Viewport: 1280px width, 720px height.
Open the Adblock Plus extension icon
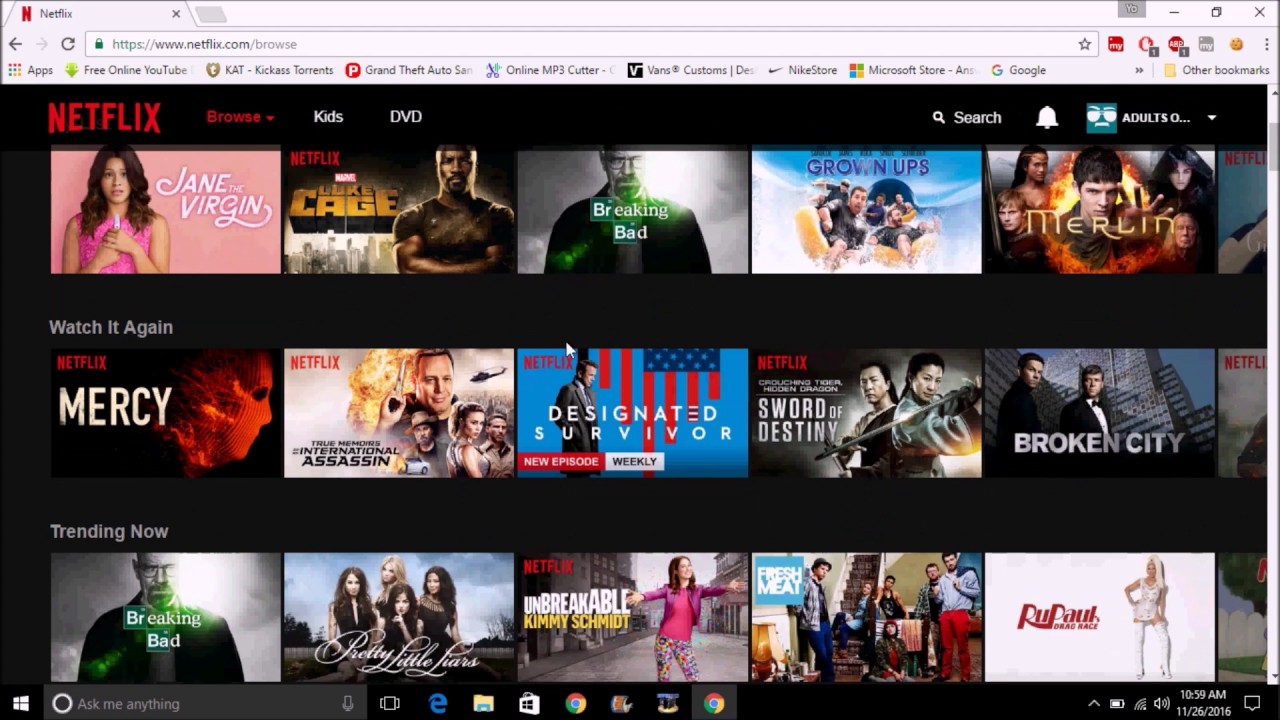point(1176,44)
